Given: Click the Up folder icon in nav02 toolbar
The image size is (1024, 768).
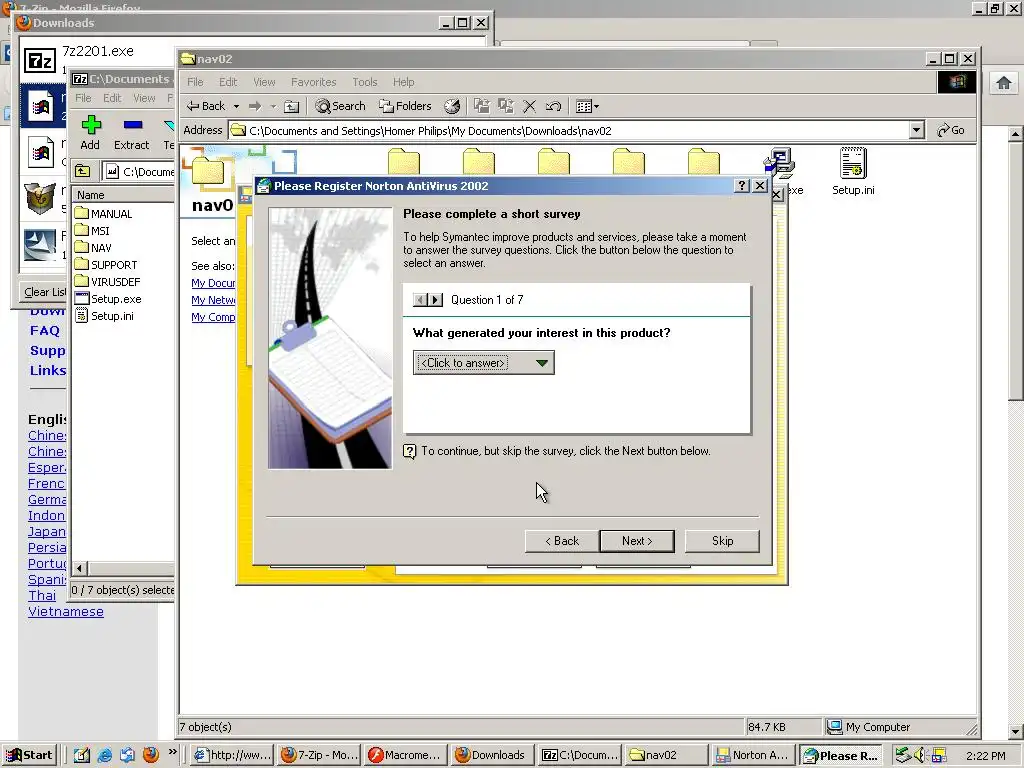Looking at the screenshot, I should pyautogui.click(x=292, y=106).
